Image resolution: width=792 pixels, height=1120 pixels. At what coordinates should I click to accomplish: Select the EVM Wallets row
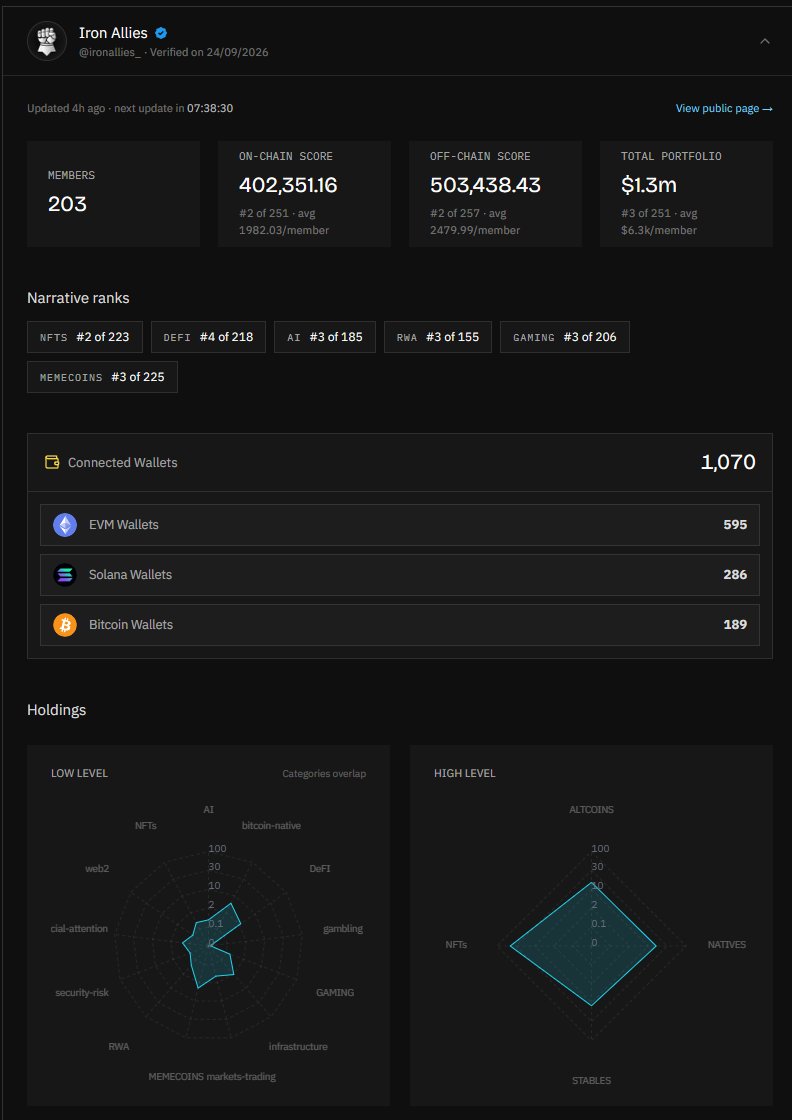[400, 525]
